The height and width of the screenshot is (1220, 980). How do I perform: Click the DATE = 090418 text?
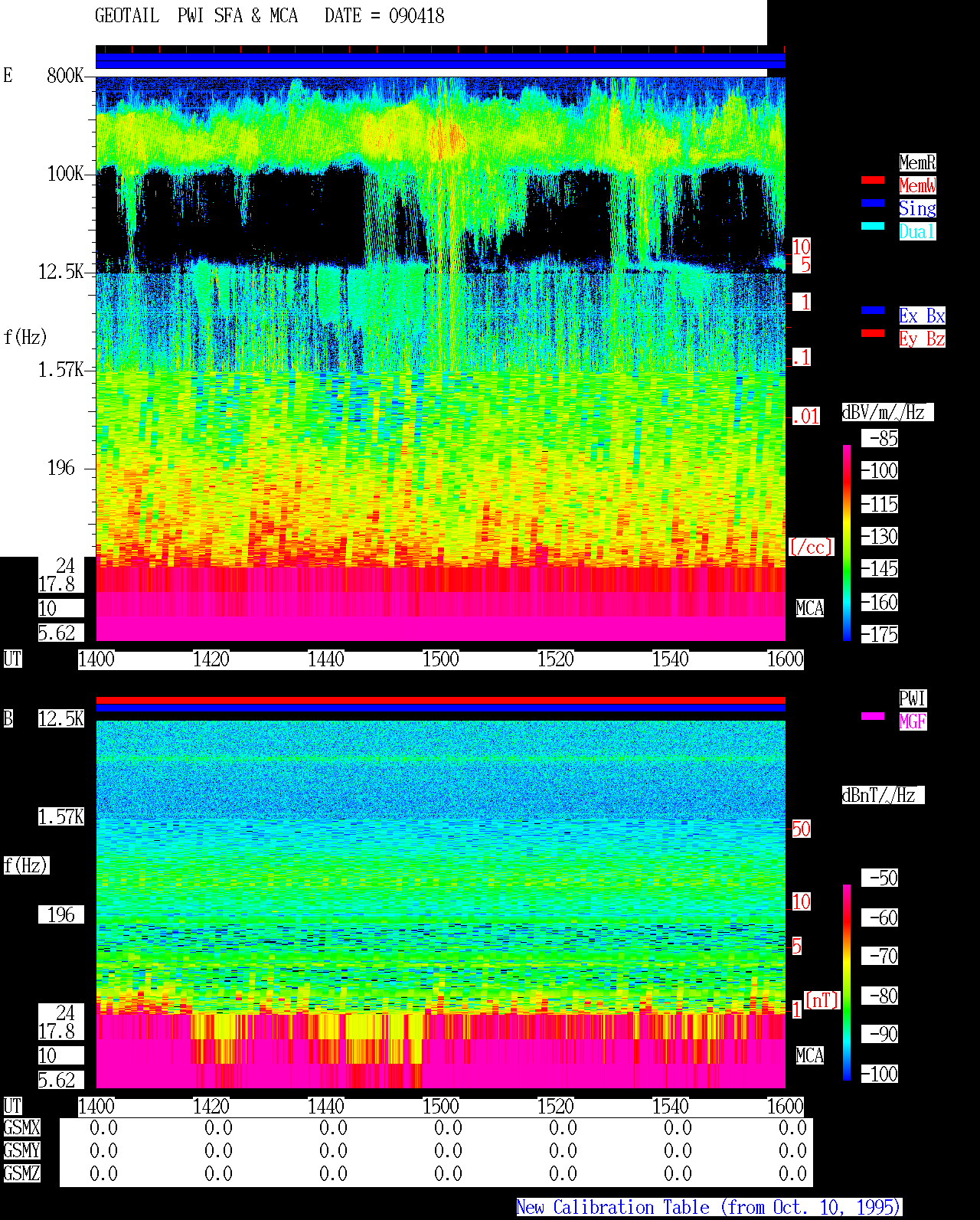tap(384, 16)
